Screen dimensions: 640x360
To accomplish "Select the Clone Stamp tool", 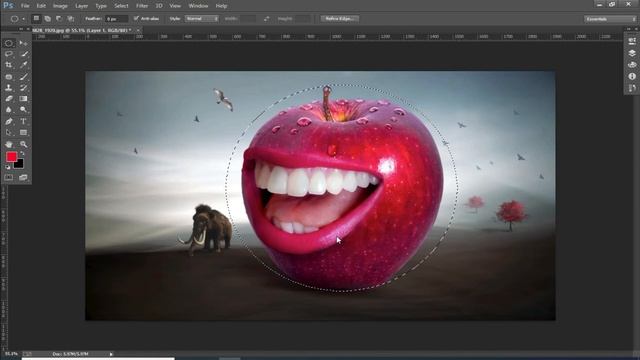I will 9,87.
